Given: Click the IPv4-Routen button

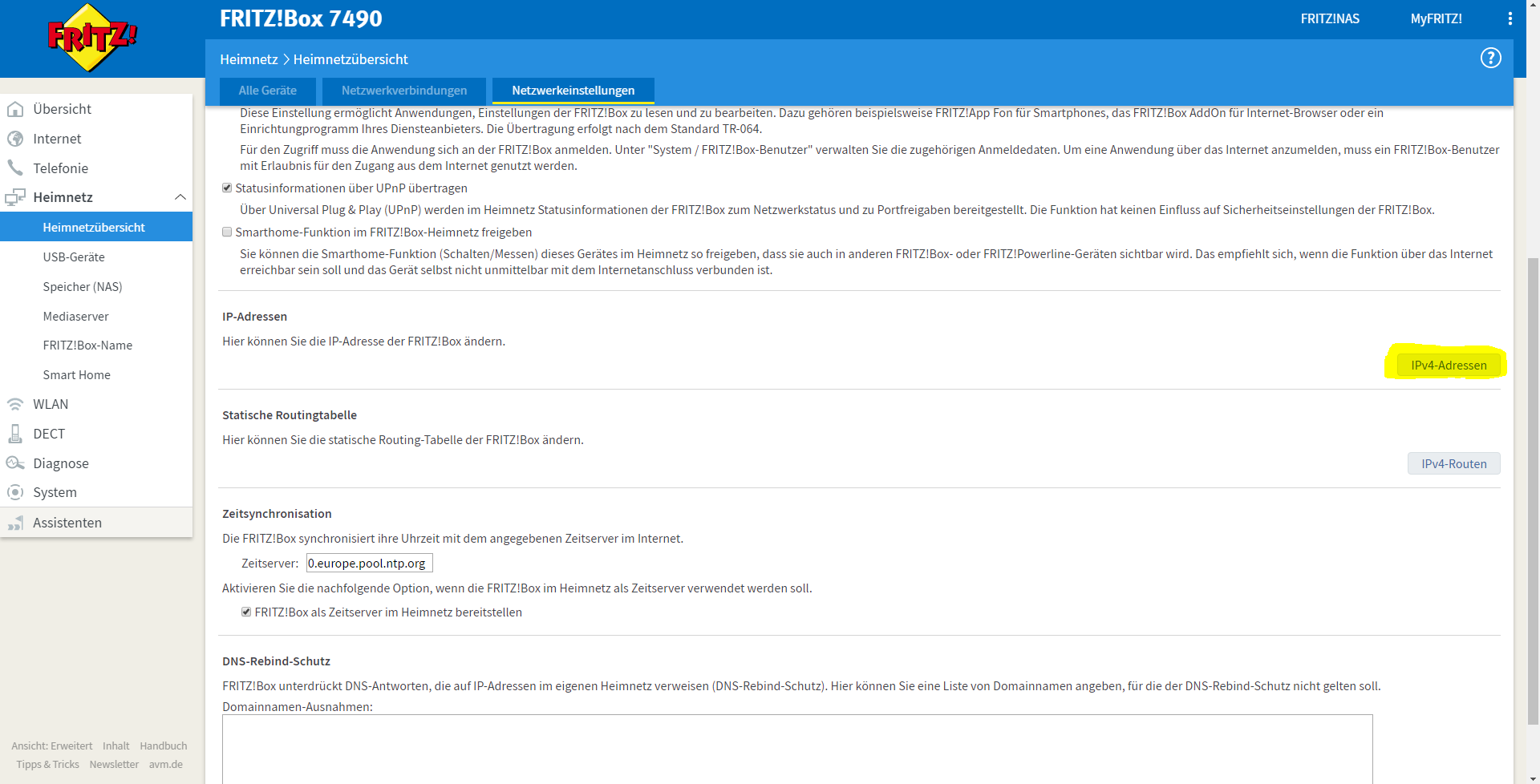Looking at the screenshot, I should (x=1453, y=463).
